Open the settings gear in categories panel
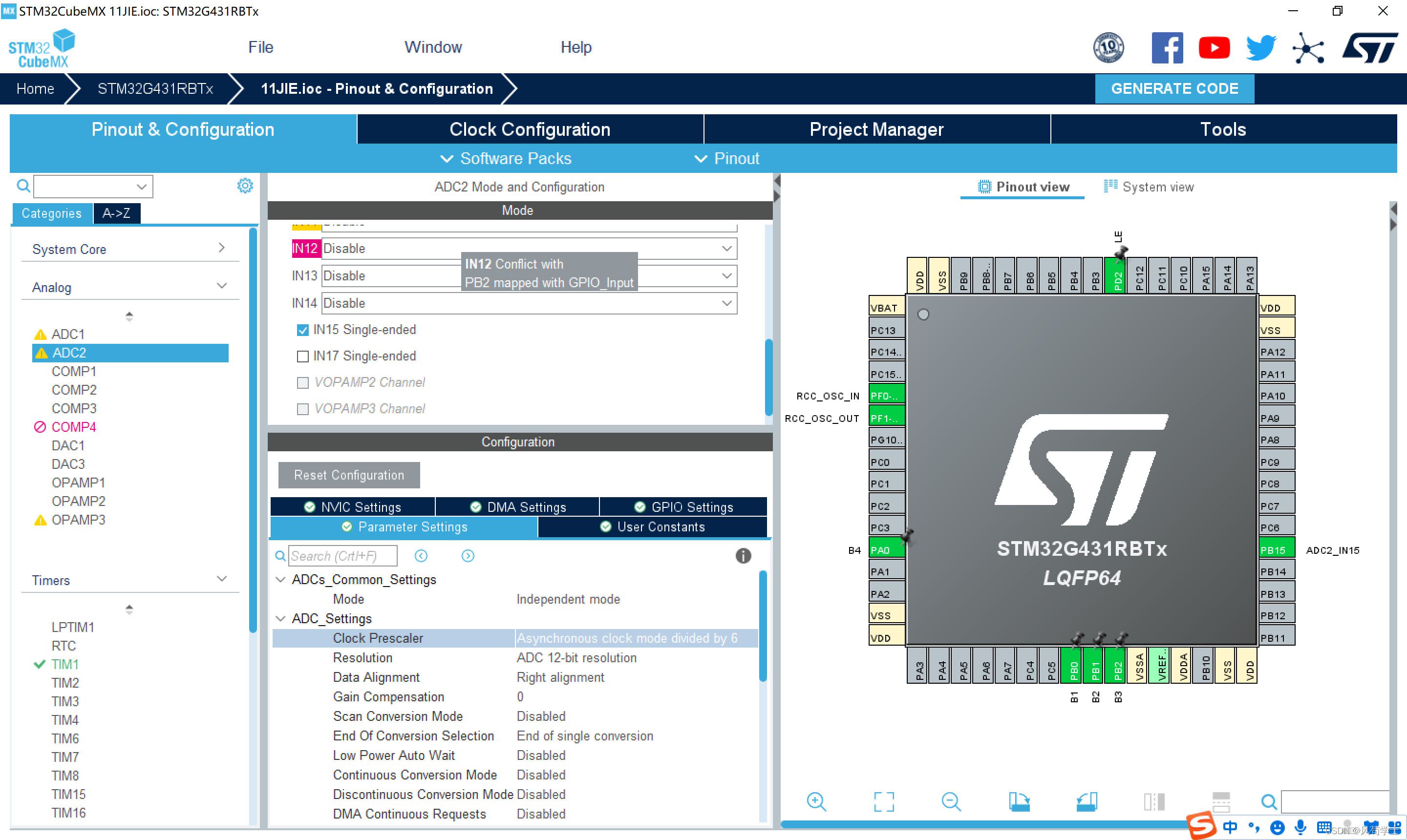Image resolution: width=1407 pixels, height=840 pixels. point(245,186)
